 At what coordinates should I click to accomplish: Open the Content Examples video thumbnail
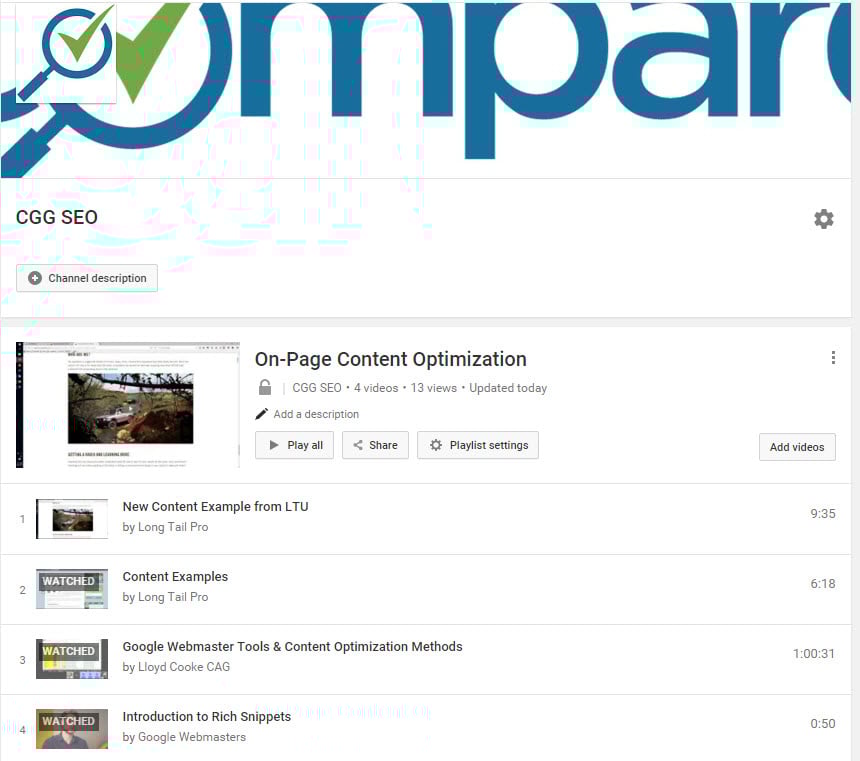click(72, 589)
